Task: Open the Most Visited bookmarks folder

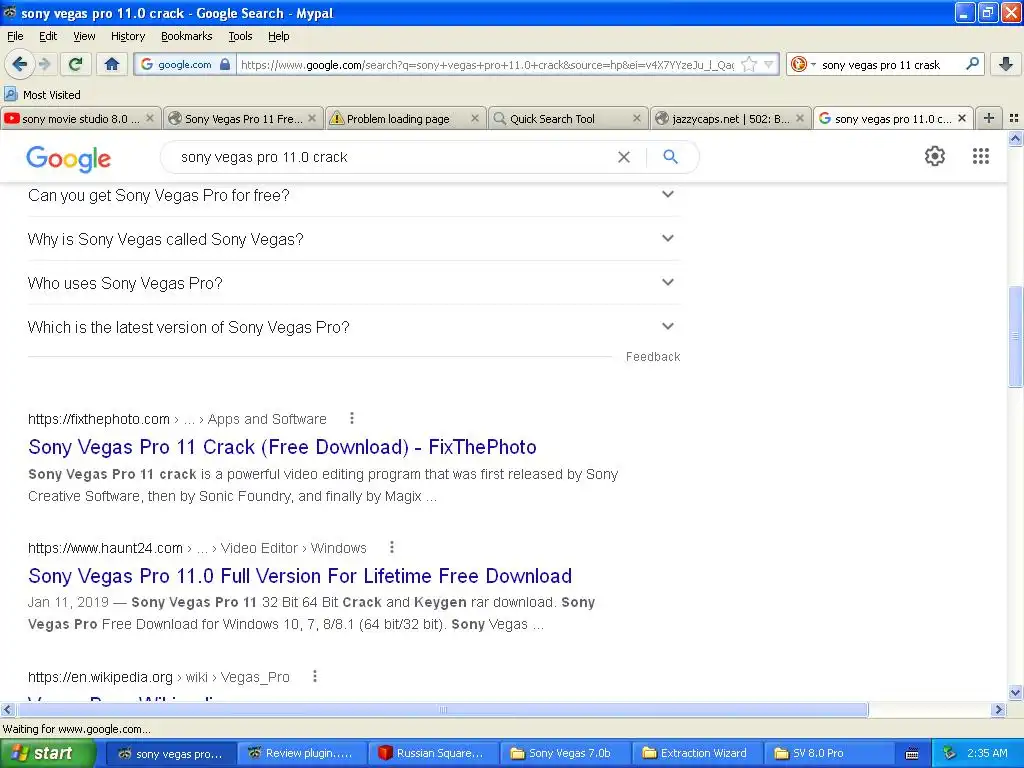Action: pyautogui.click(x=42, y=95)
